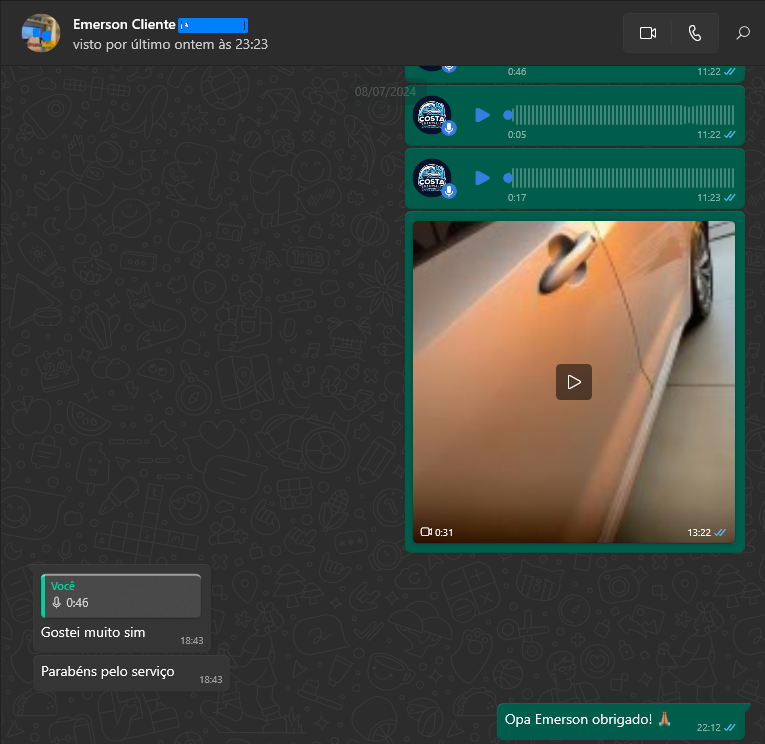Click the sender avatar on 0:05 audio
Viewport: 765px width, 744px height.
click(432, 115)
